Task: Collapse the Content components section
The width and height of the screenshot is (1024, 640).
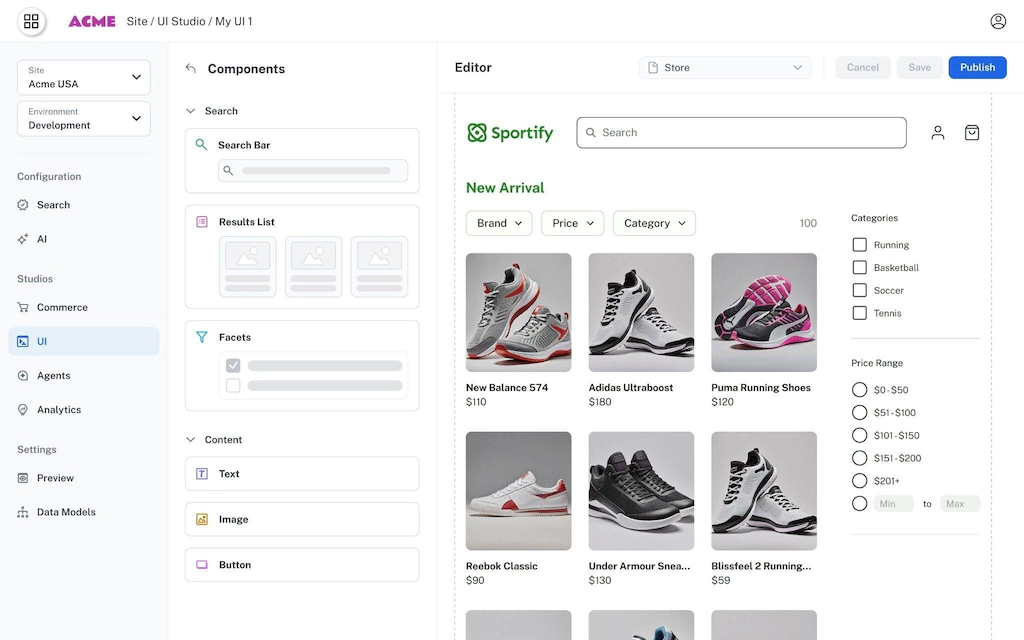Action: click(x=191, y=440)
